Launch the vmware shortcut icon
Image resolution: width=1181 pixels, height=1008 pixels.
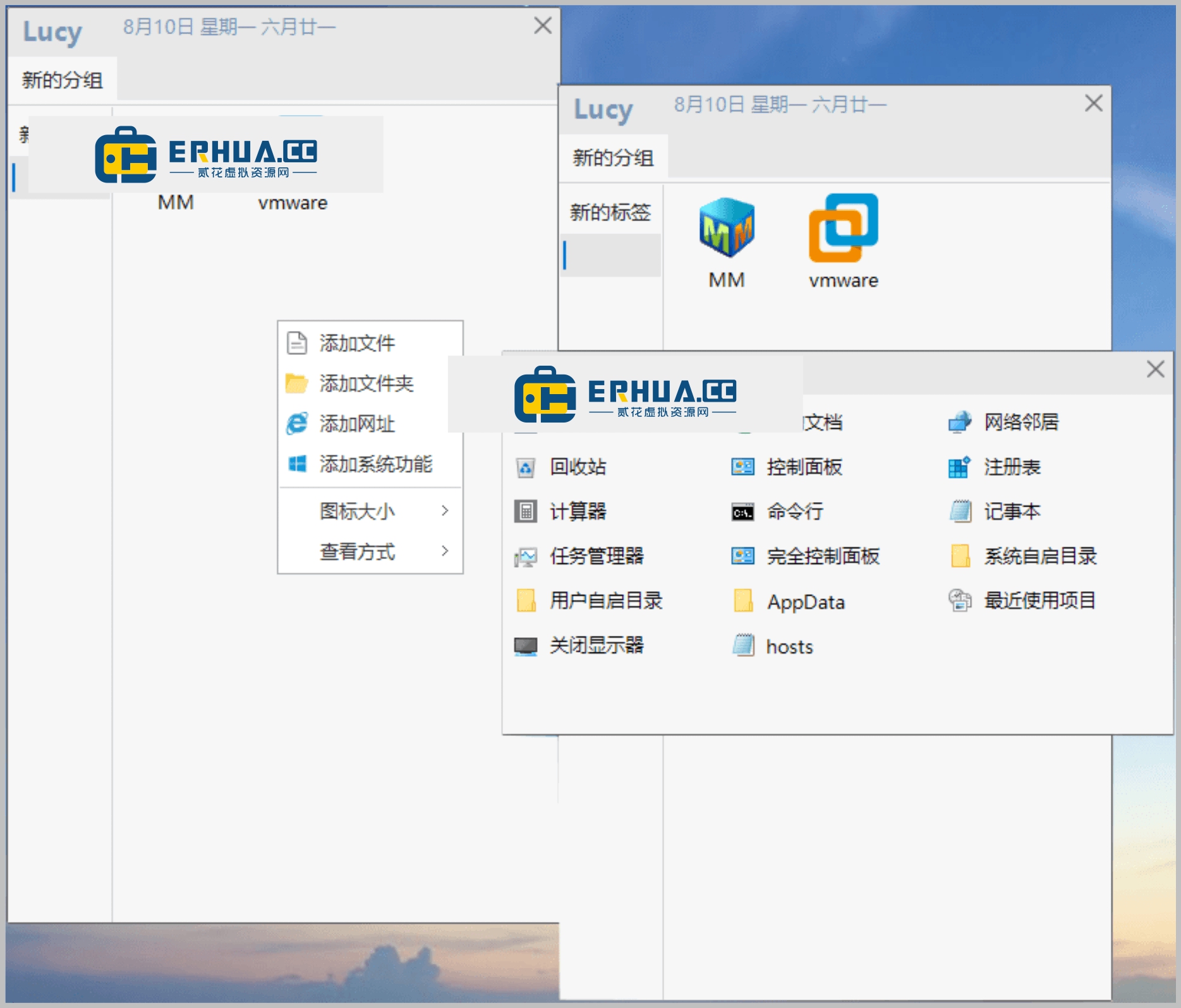(x=844, y=227)
